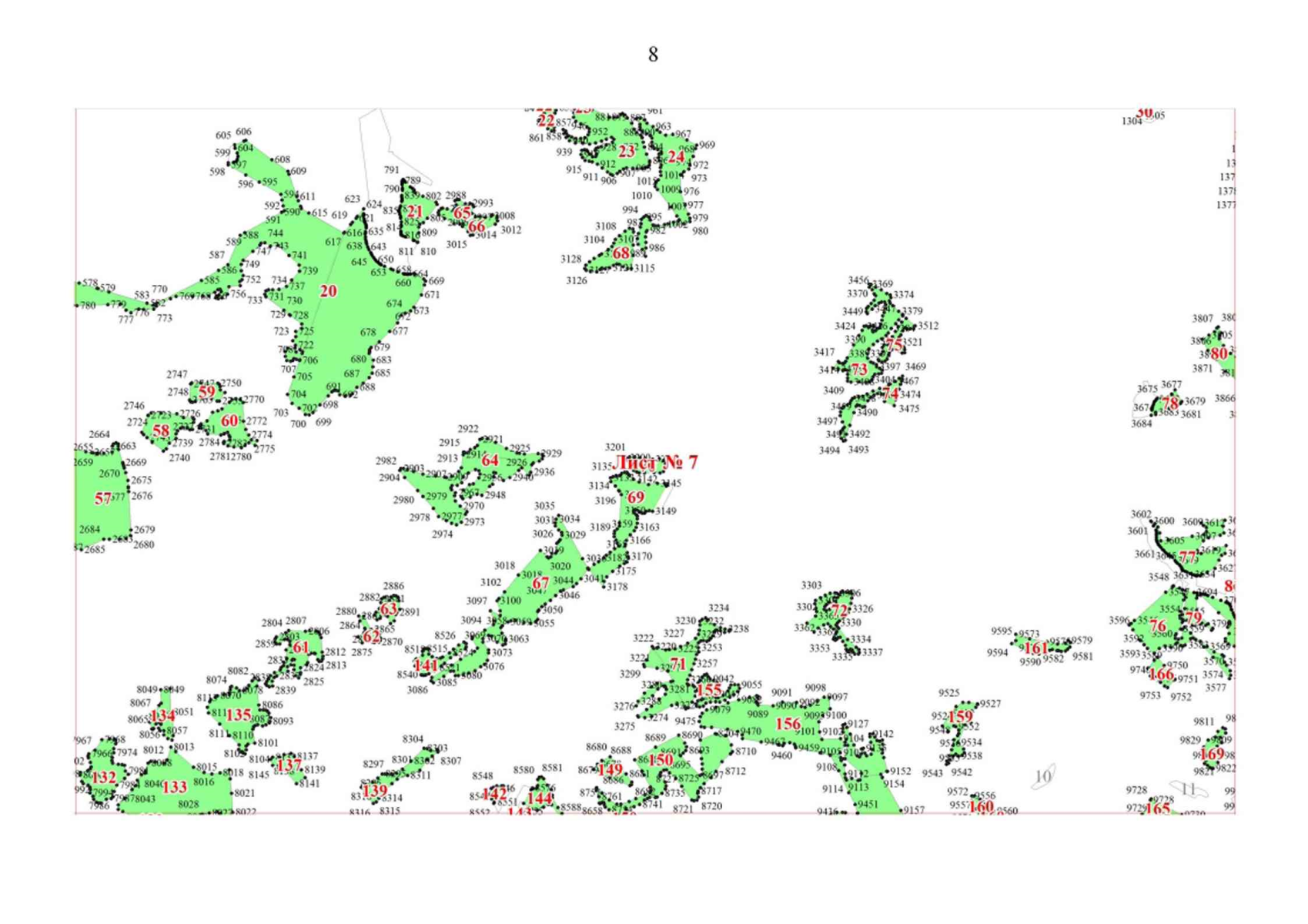Image resolution: width=1308 pixels, height=924 pixels.
Task: Click the parcel numbered 141
Action: 426,665
